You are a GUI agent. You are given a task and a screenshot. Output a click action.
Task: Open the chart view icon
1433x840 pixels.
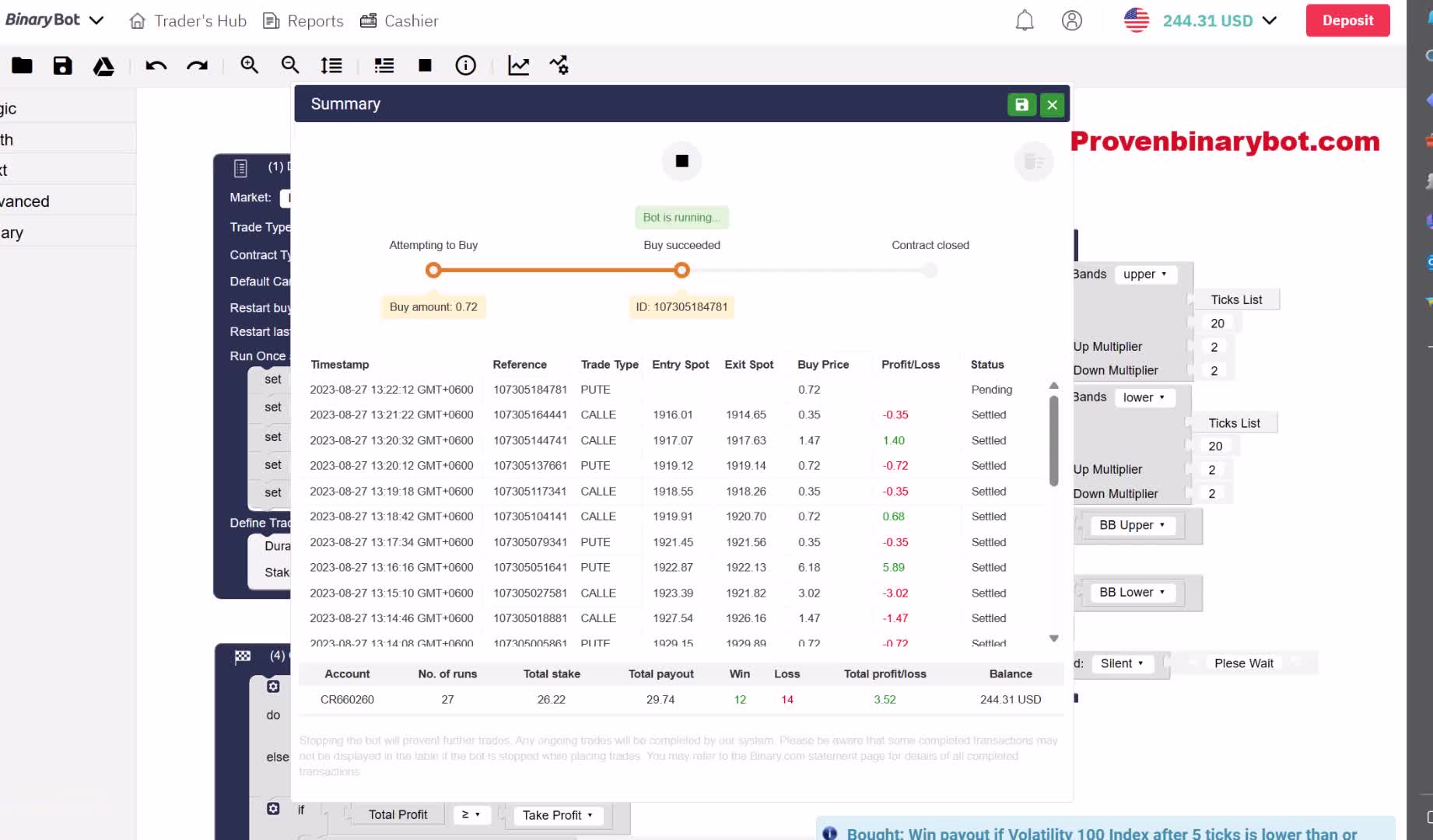[518, 65]
